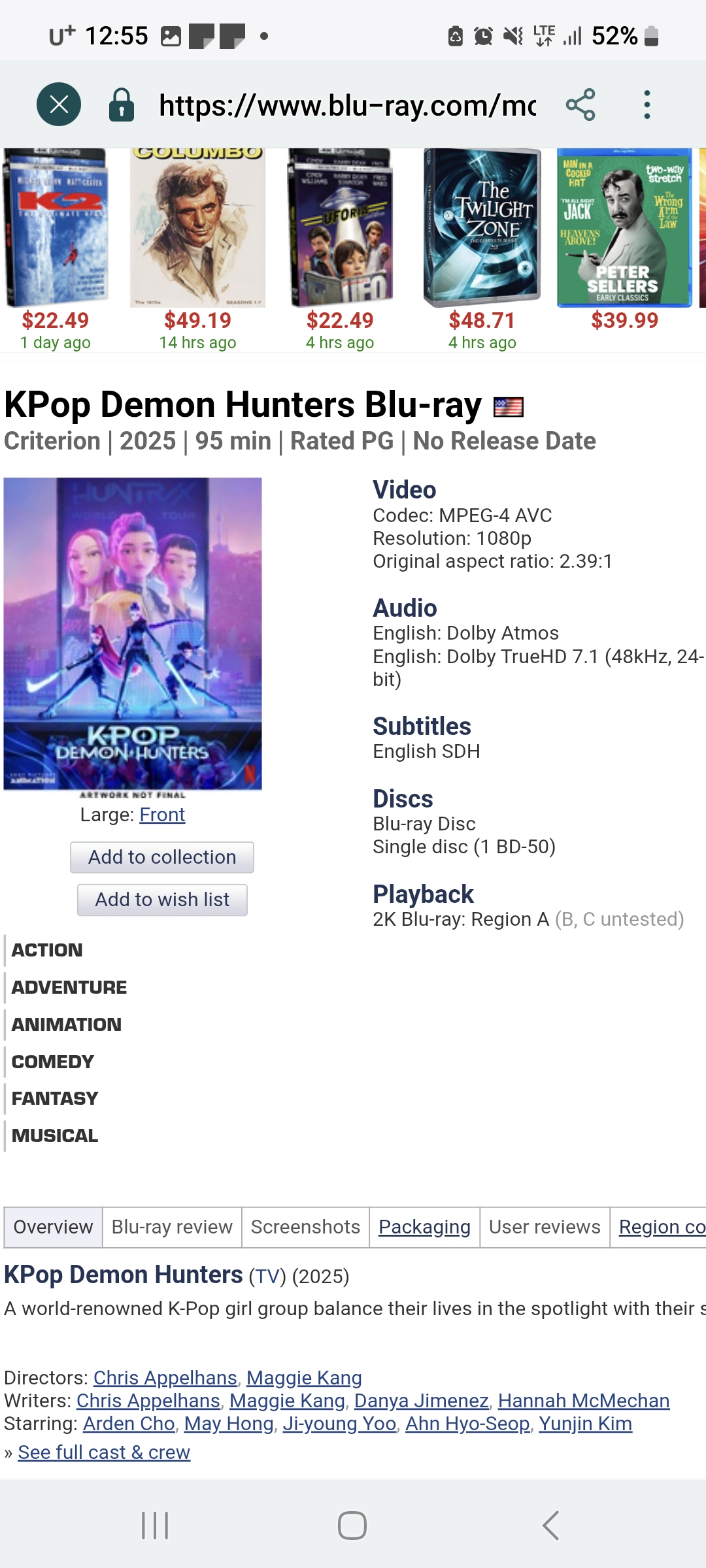Image resolution: width=706 pixels, height=1568 pixels.
Task: Switch to the Packaging tab
Action: 424,1227
